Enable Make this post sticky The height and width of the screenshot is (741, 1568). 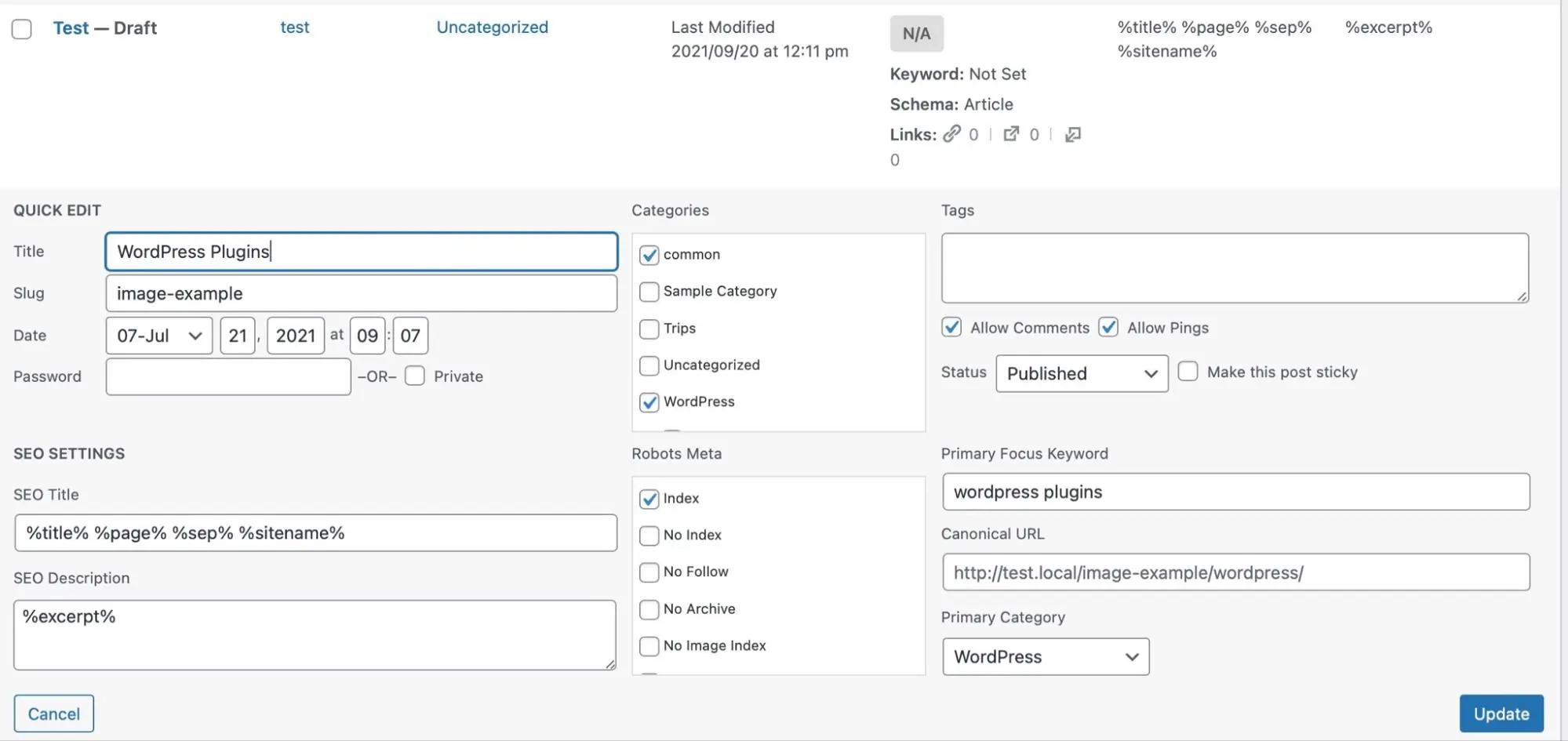pyautogui.click(x=1188, y=371)
